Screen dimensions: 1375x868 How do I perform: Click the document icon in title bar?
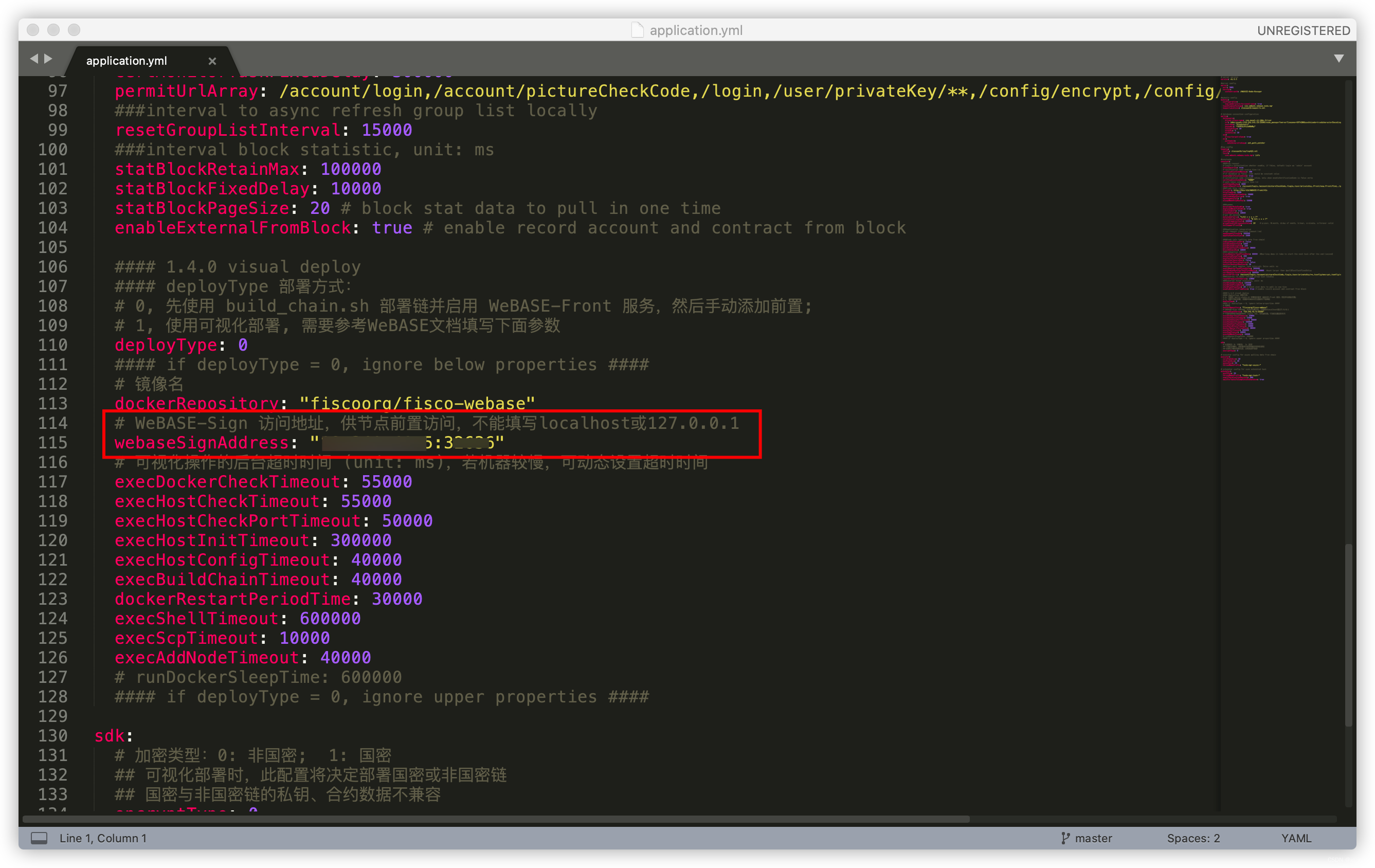[x=637, y=30]
